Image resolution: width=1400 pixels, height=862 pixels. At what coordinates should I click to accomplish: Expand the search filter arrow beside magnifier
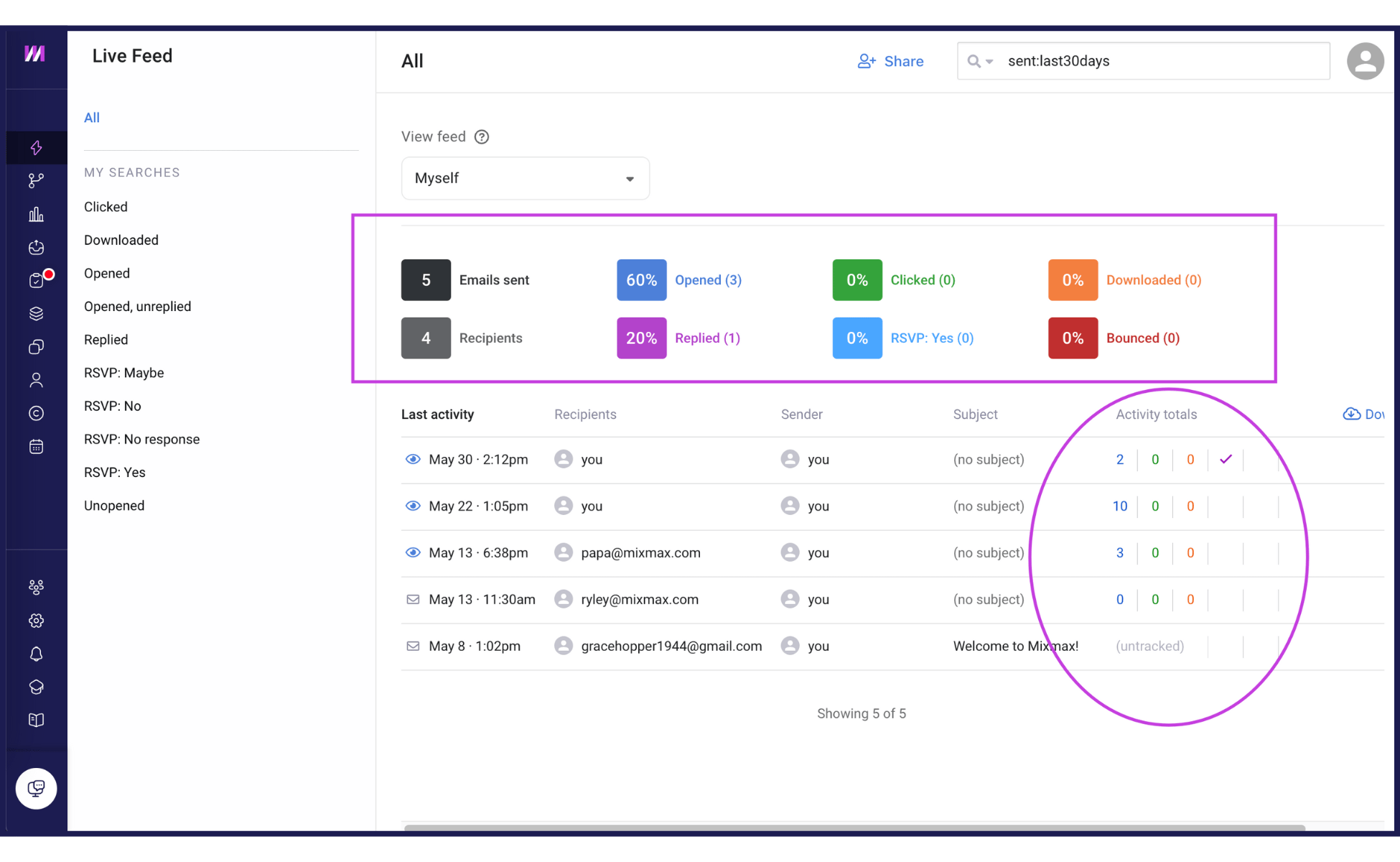coord(991,61)
